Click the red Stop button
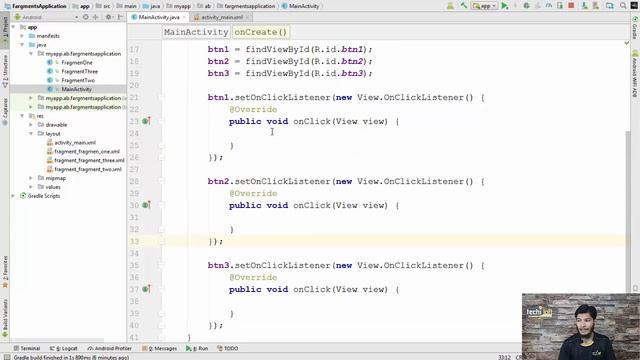The height and width of the screenshot is (360, 640). pos(571,6)
